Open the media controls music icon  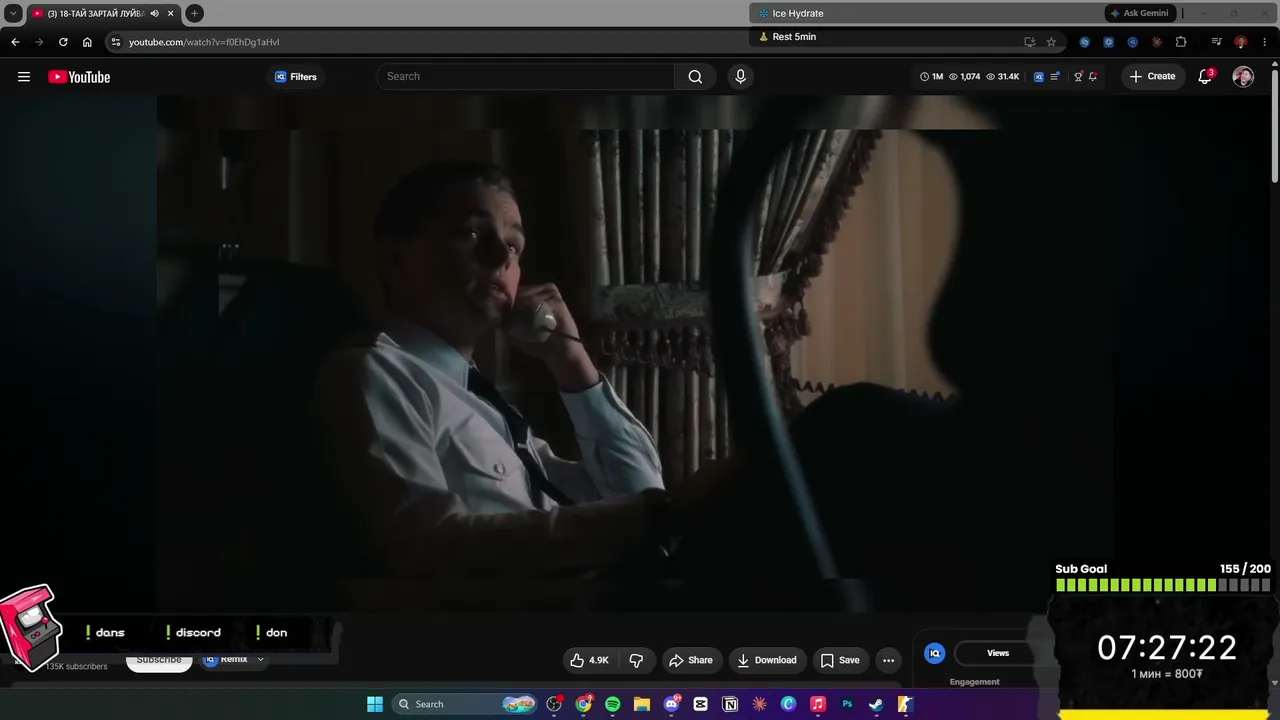1216,42
